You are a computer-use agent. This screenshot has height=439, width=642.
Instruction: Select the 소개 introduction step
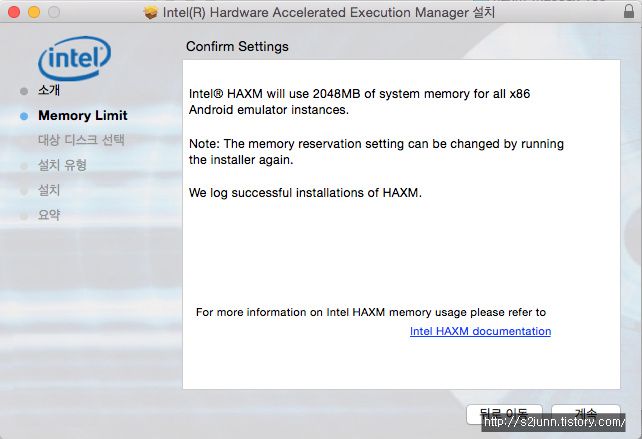(49, 90)
